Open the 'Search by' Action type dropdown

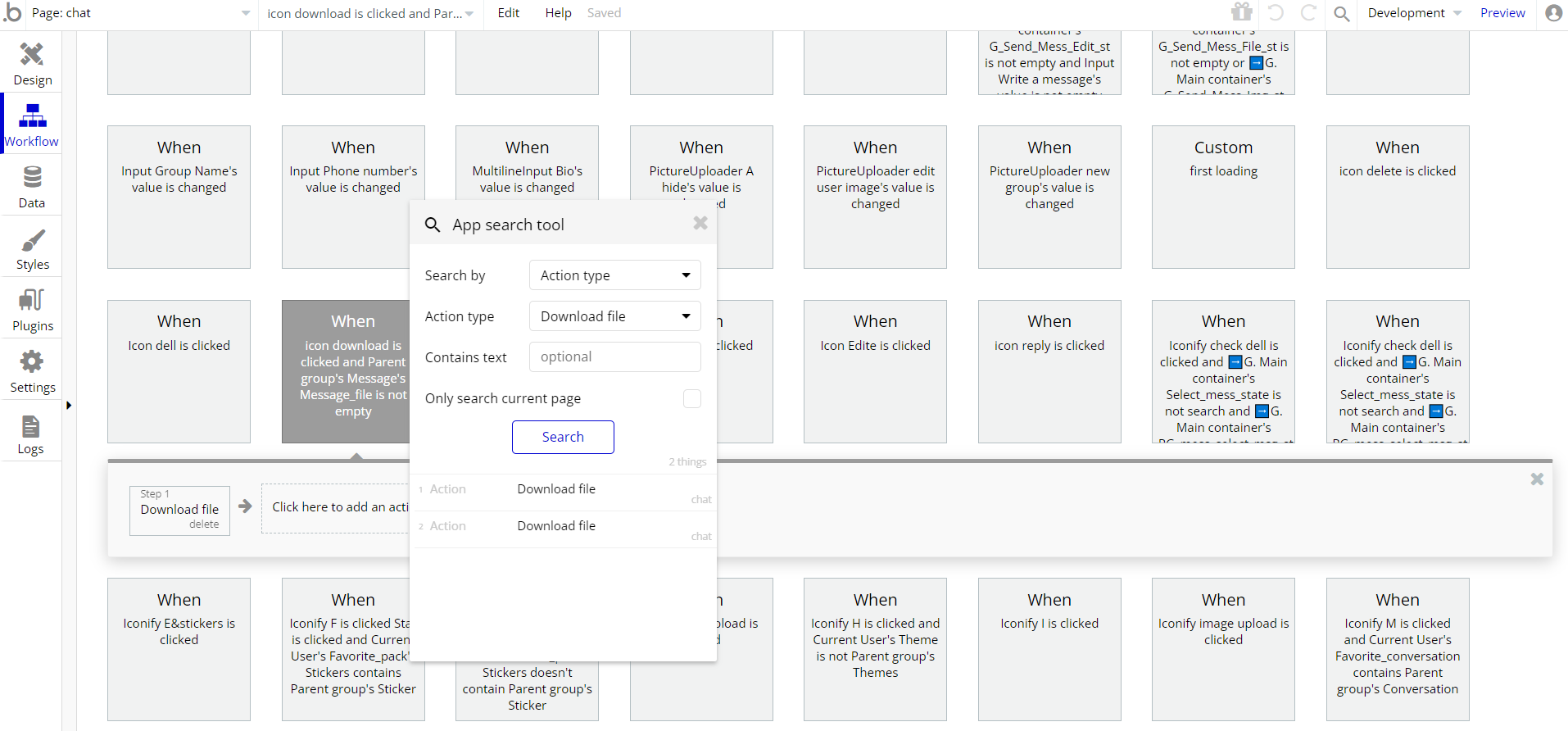[614, 275]
